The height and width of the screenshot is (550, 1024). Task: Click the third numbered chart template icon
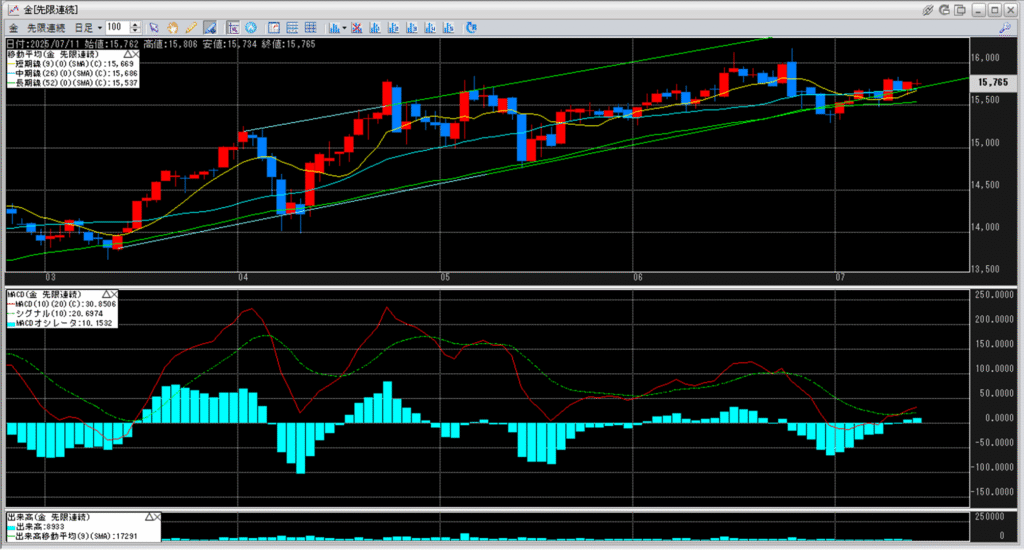[411, 27]
